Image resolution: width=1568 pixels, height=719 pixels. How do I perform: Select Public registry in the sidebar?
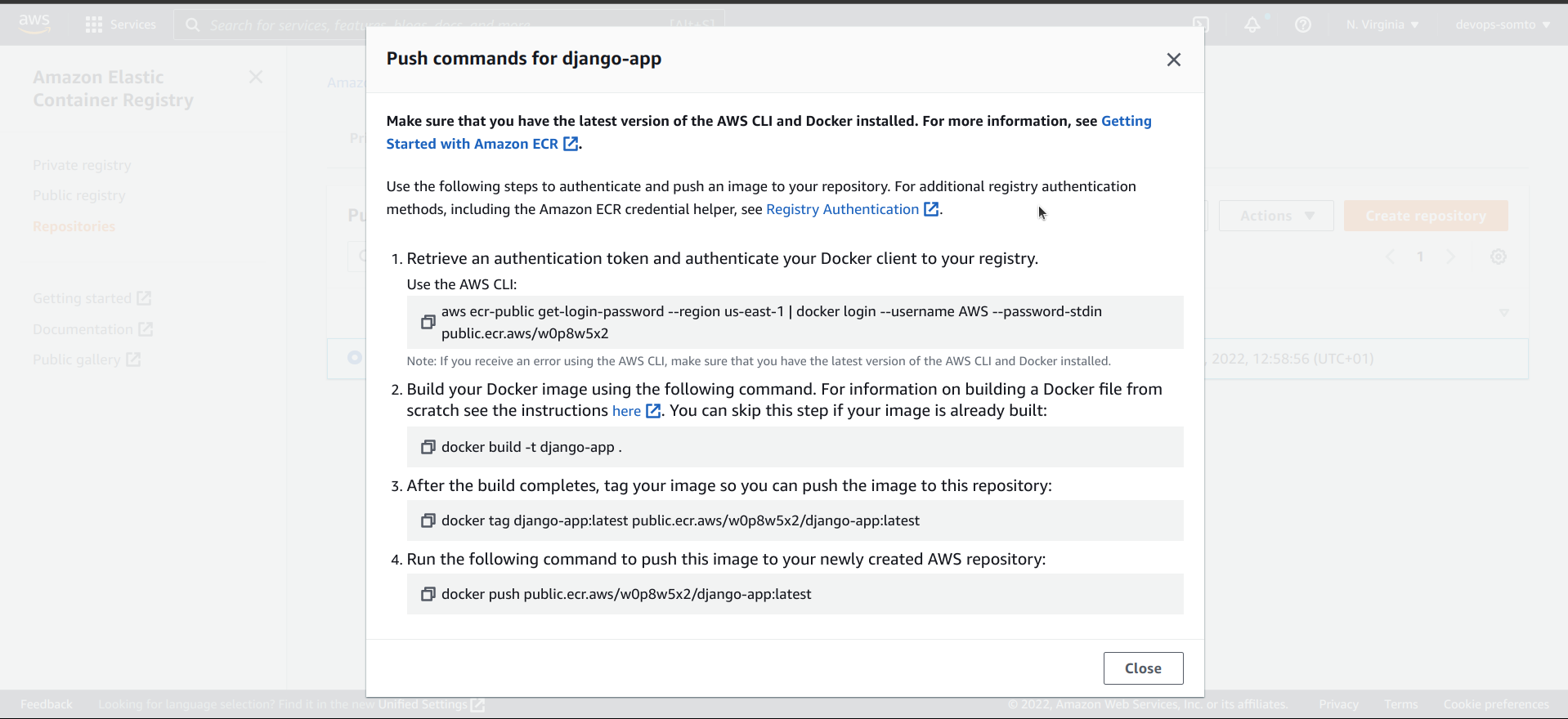(79, 195)
